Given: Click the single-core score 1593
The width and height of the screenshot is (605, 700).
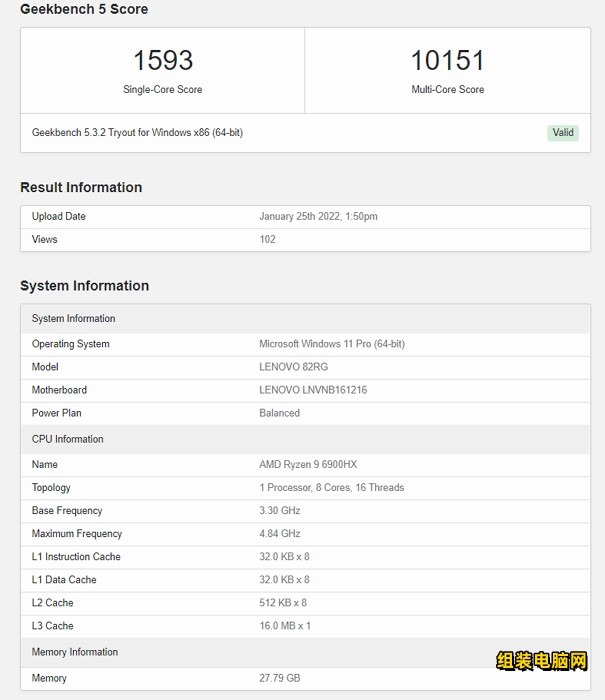Looking at the screenshot, I should (x=163, y=60).
